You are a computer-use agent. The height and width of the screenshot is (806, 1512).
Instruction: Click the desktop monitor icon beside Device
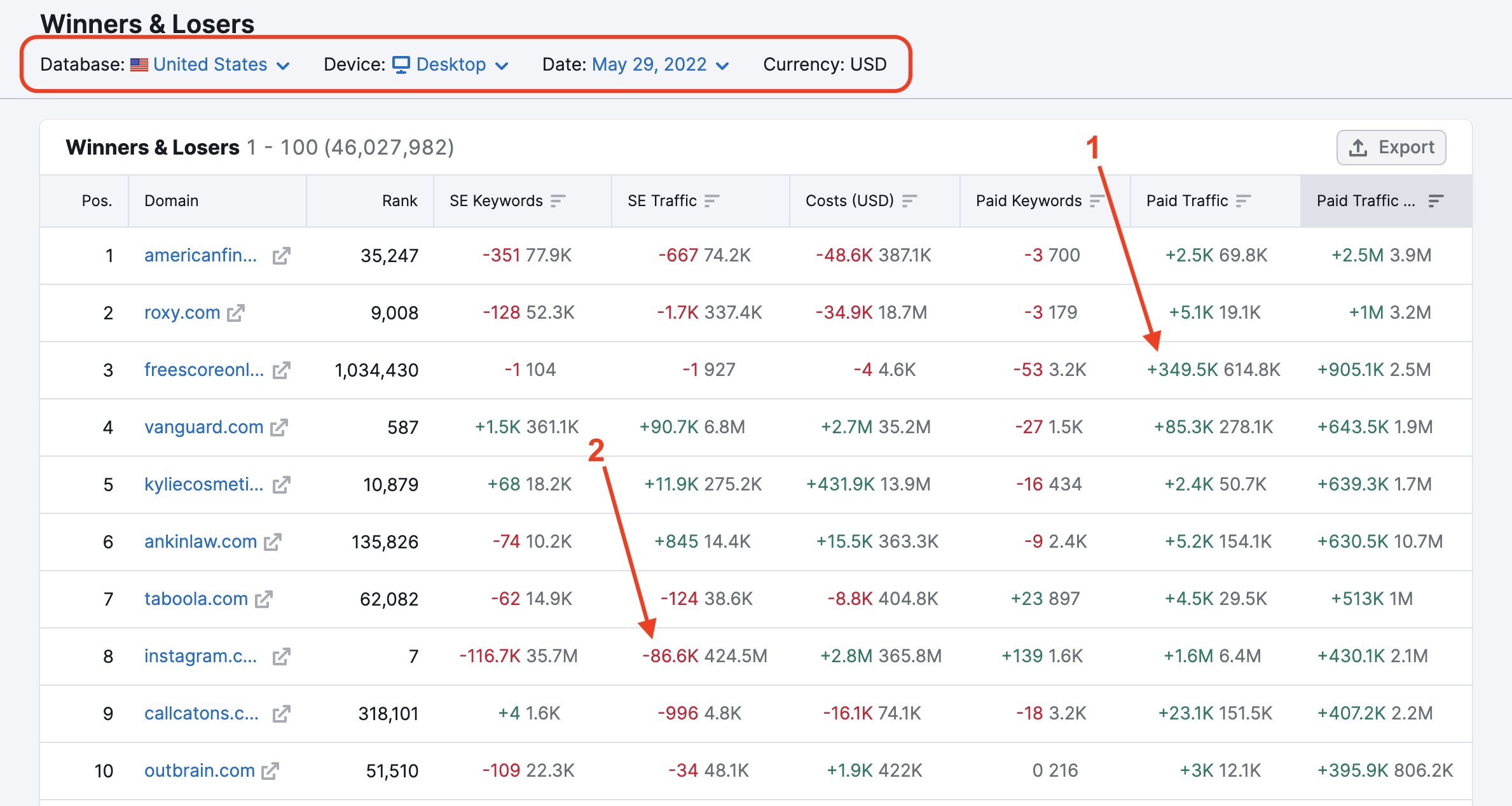[x=401, y=65]
